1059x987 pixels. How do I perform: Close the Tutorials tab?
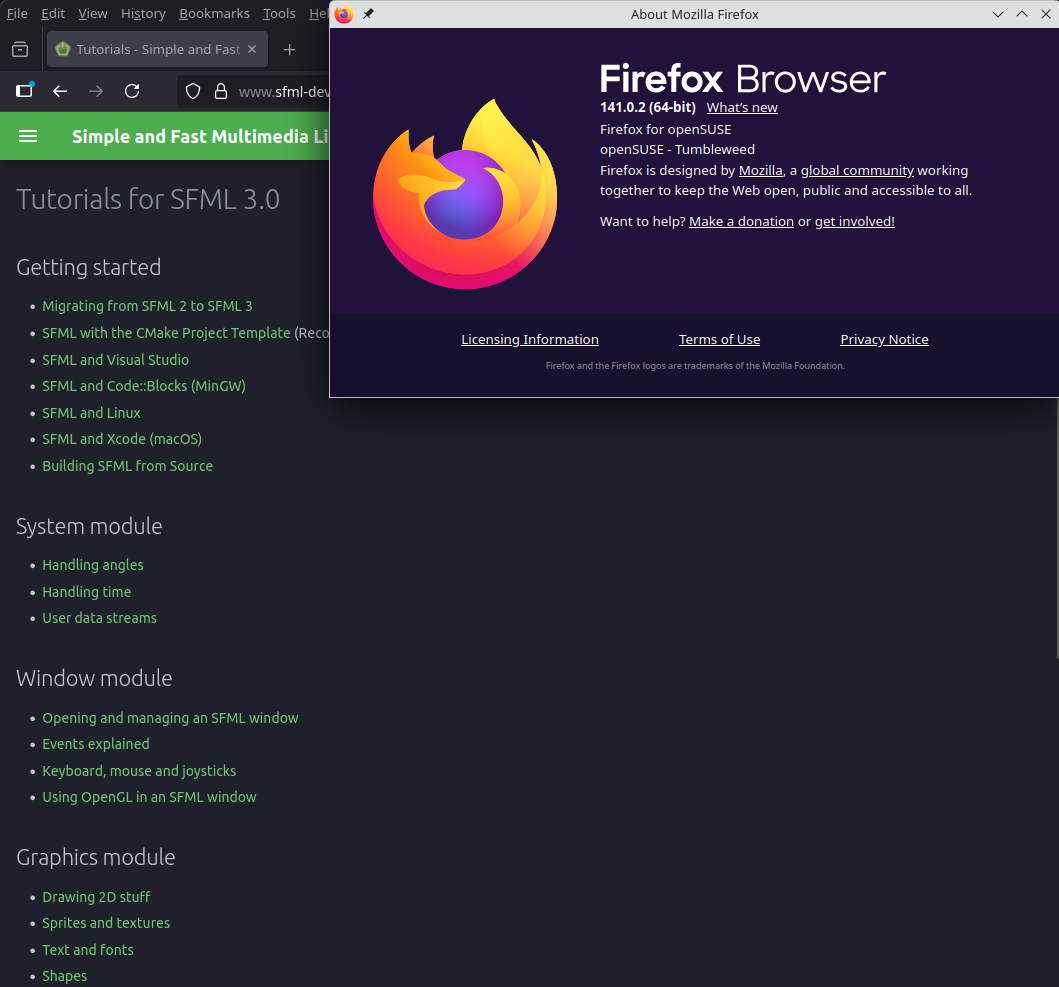pos(252,49)
